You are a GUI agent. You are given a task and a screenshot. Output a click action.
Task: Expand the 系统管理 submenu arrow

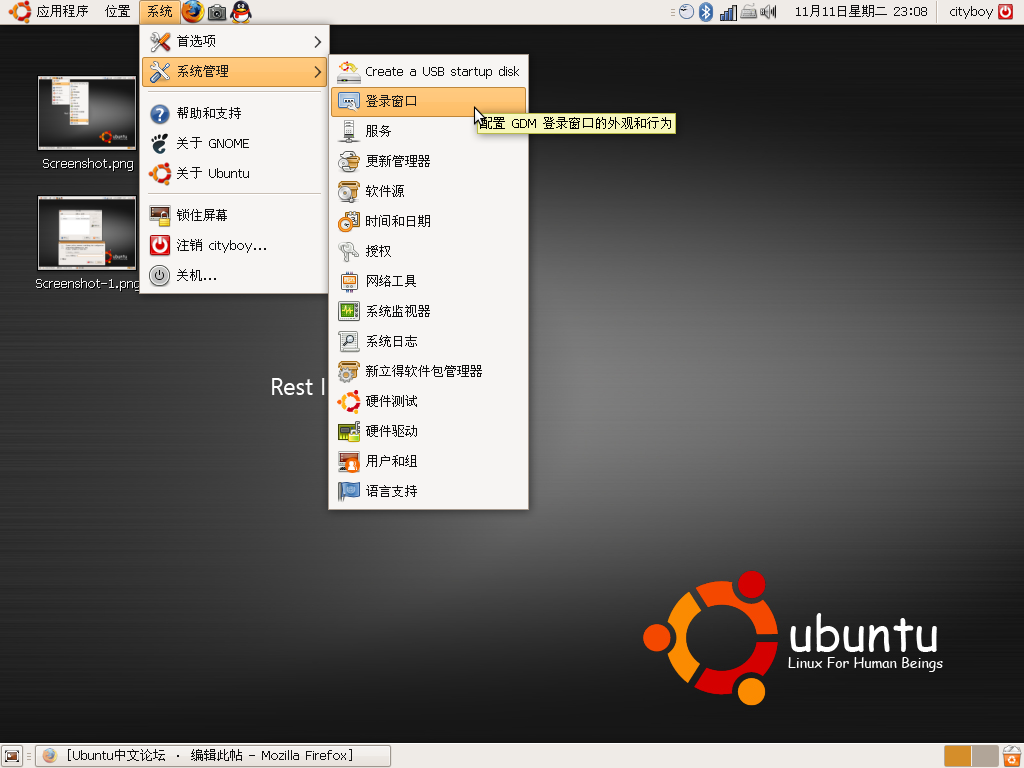317,72
